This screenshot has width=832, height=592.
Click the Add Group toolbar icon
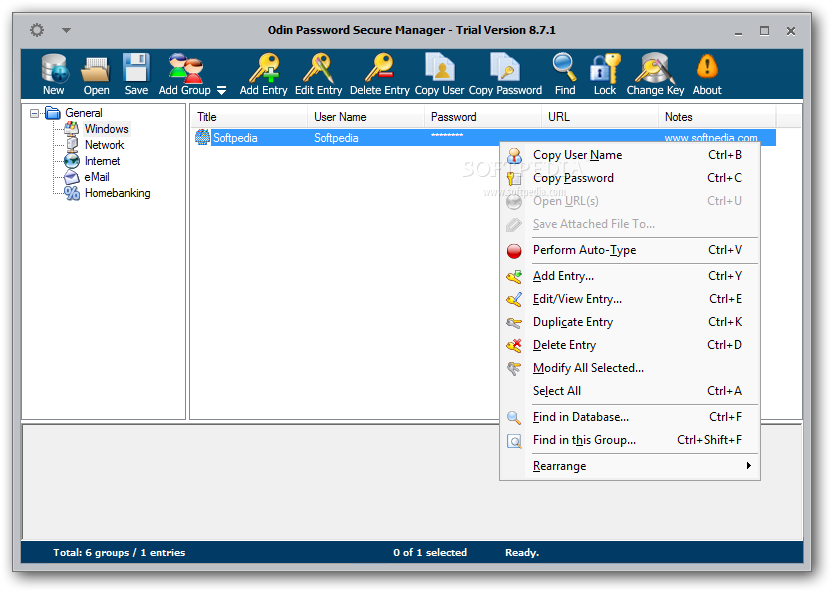(185, 74)
